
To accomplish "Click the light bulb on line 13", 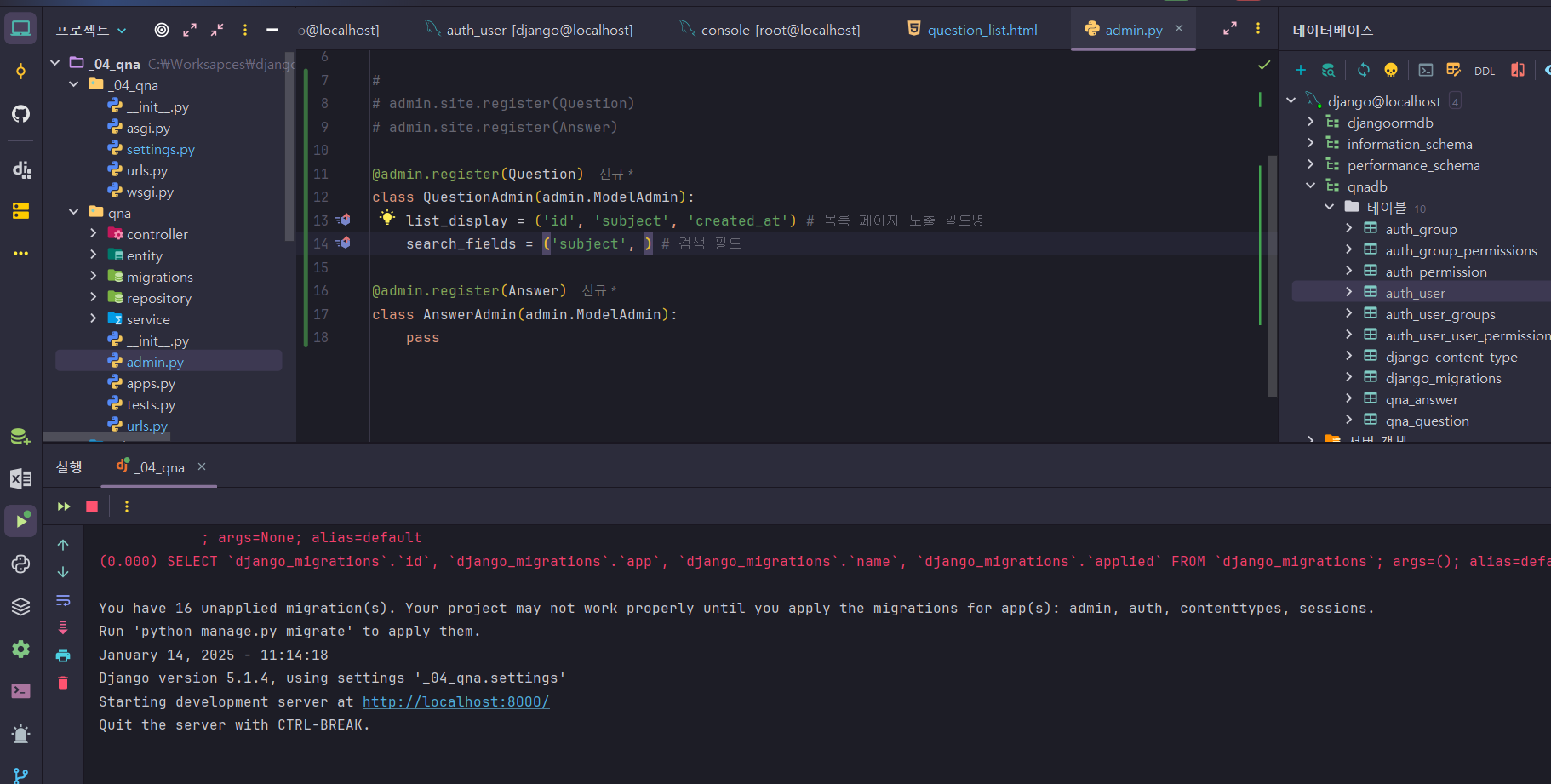I will coord(387,218).
